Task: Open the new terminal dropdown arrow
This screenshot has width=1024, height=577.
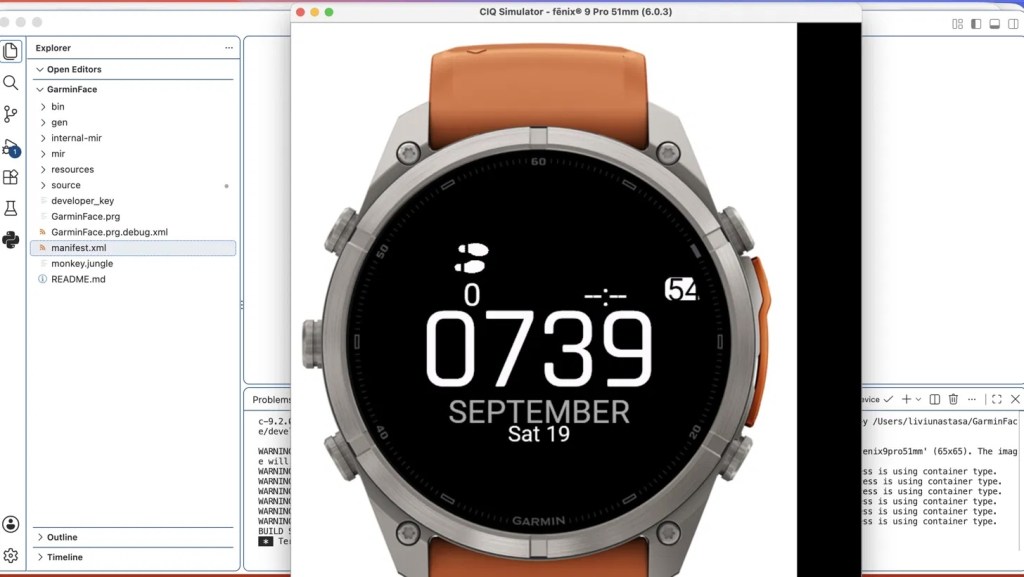Action: [x=918, y=399]
